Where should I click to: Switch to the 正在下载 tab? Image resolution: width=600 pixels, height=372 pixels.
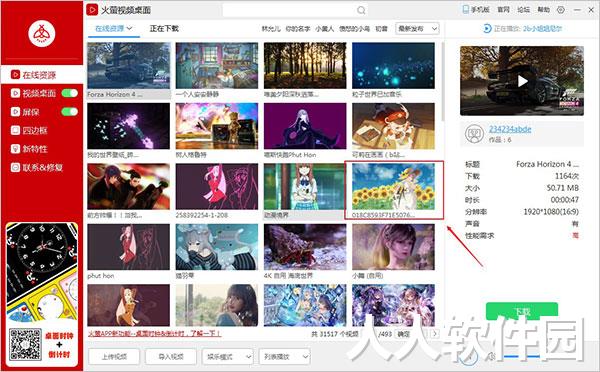pyautogui.click(x=164, y=29)
